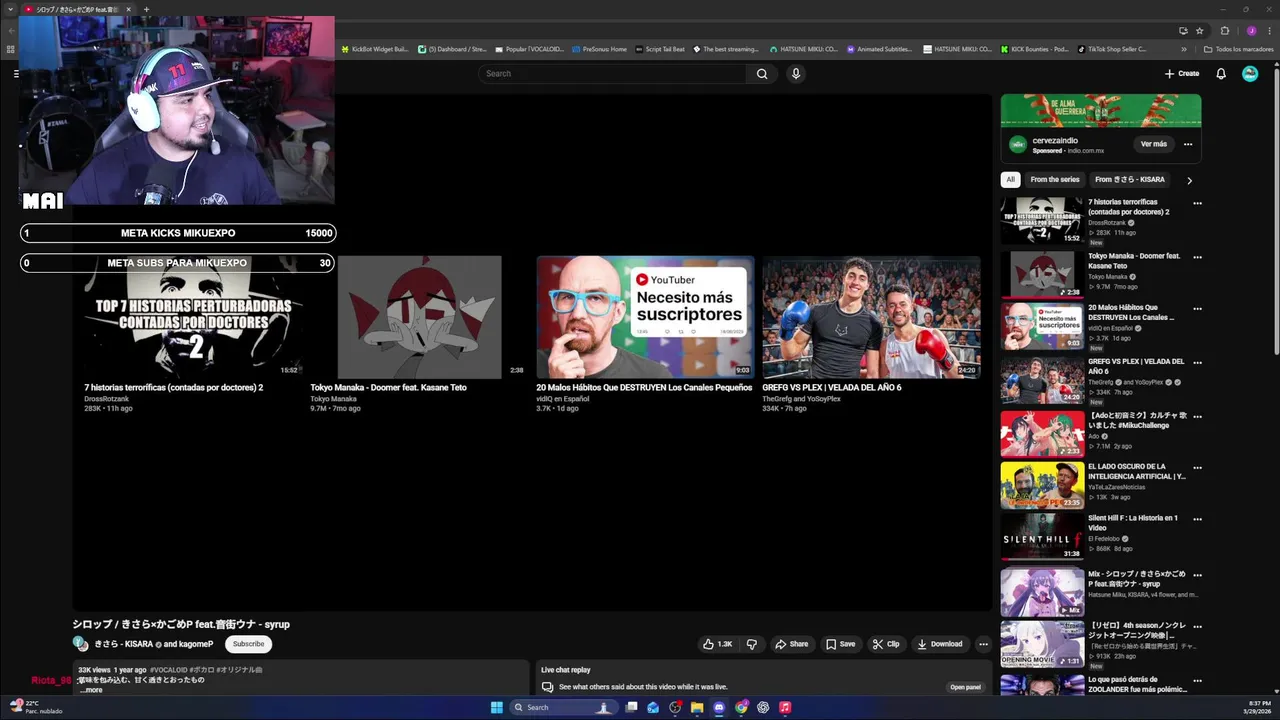
Task: Download the video
Action: pos(940,644)
